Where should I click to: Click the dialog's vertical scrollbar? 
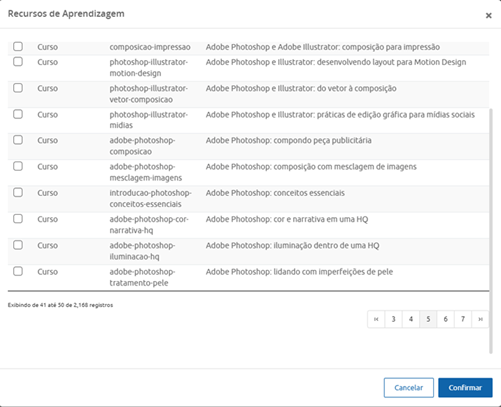[491, 231]
